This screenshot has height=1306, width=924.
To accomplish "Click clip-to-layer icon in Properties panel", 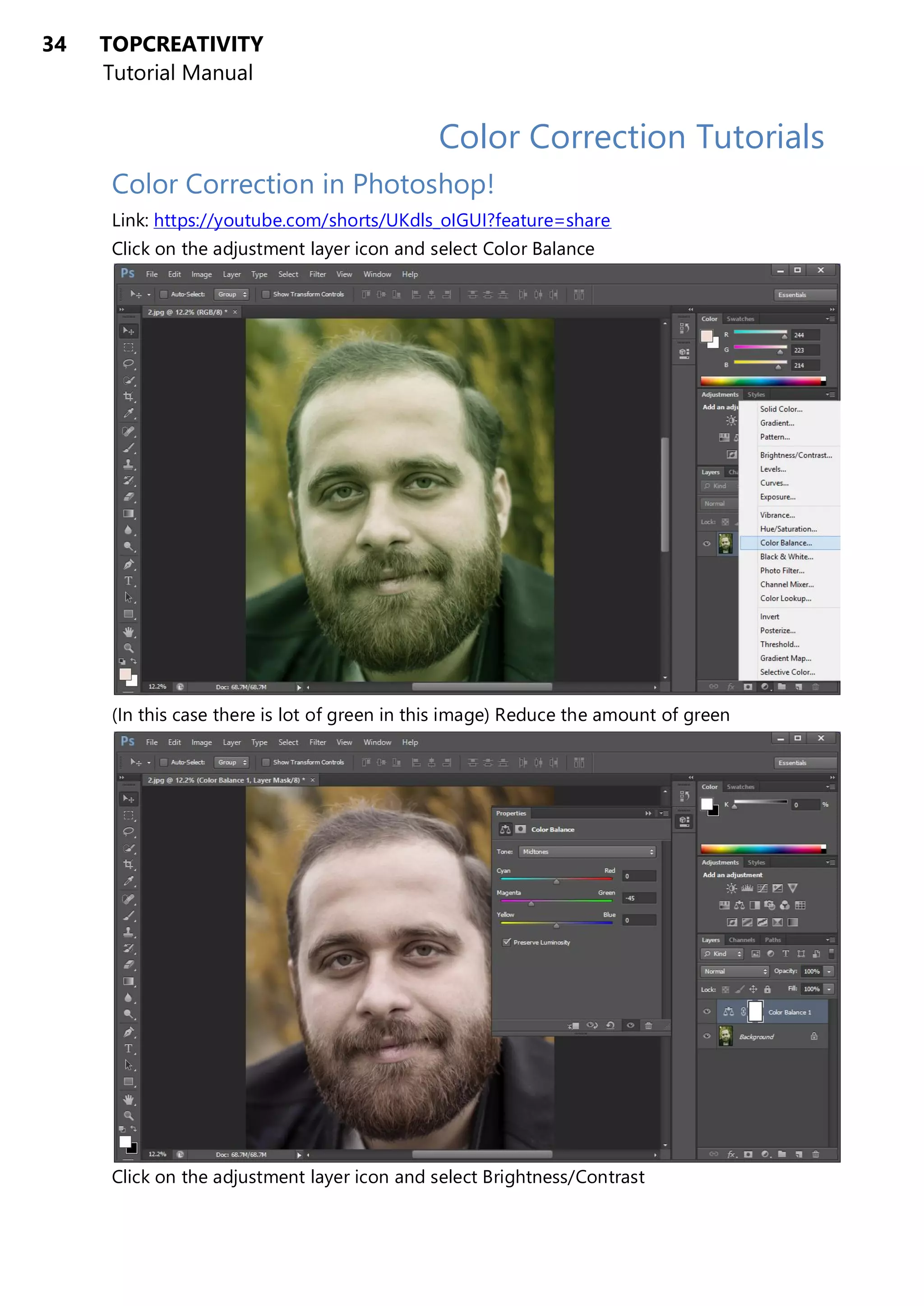I will point(573,1025).
